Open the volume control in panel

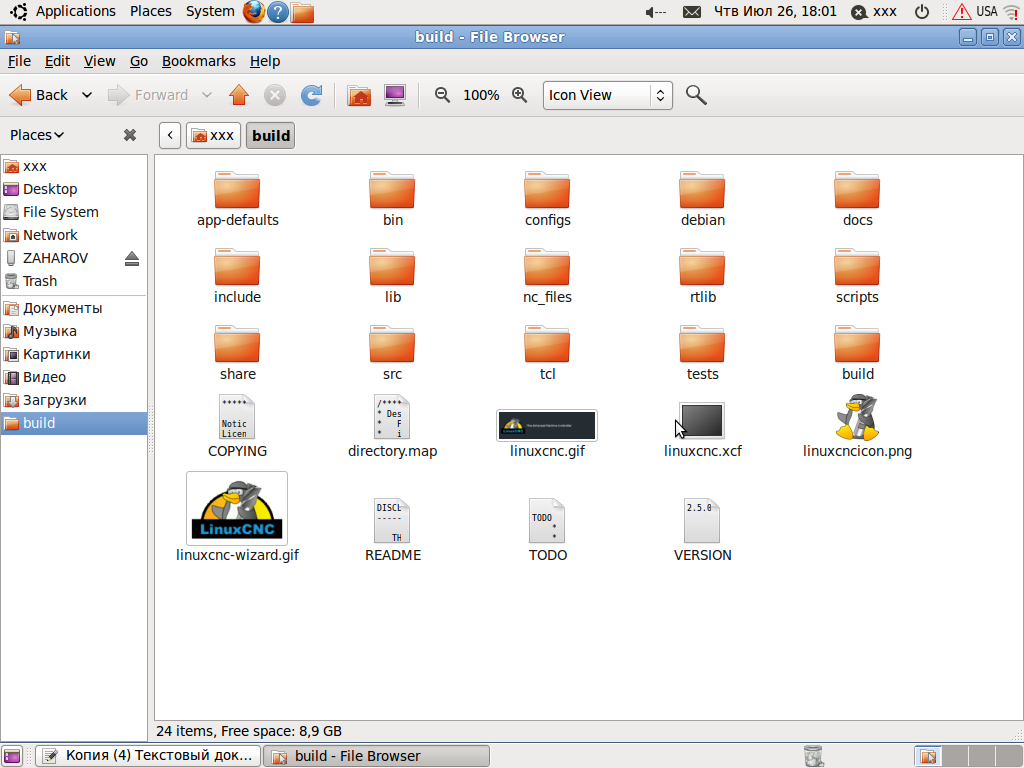(656, 12)
